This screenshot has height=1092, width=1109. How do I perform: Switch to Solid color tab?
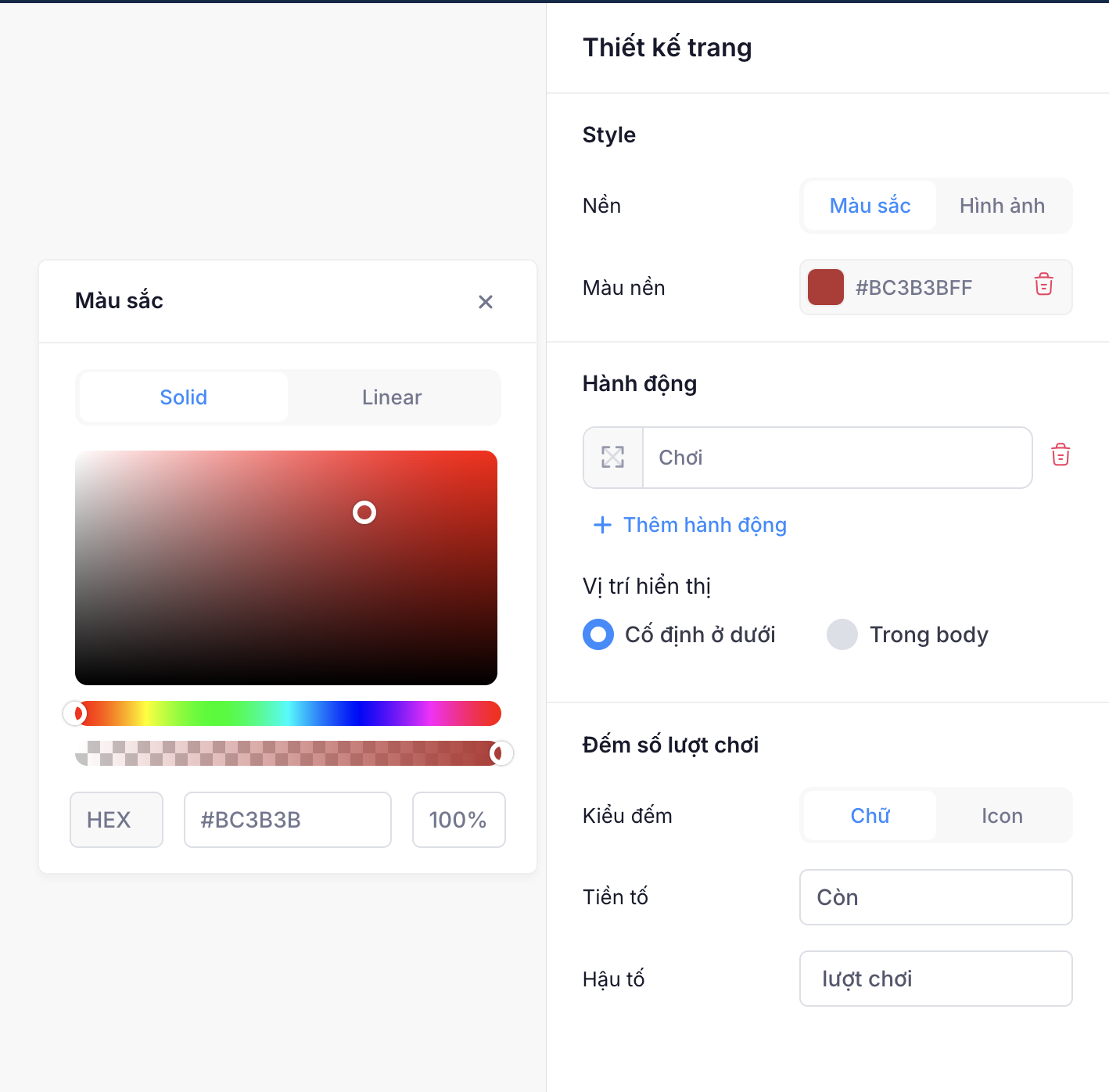coord(184,397)
